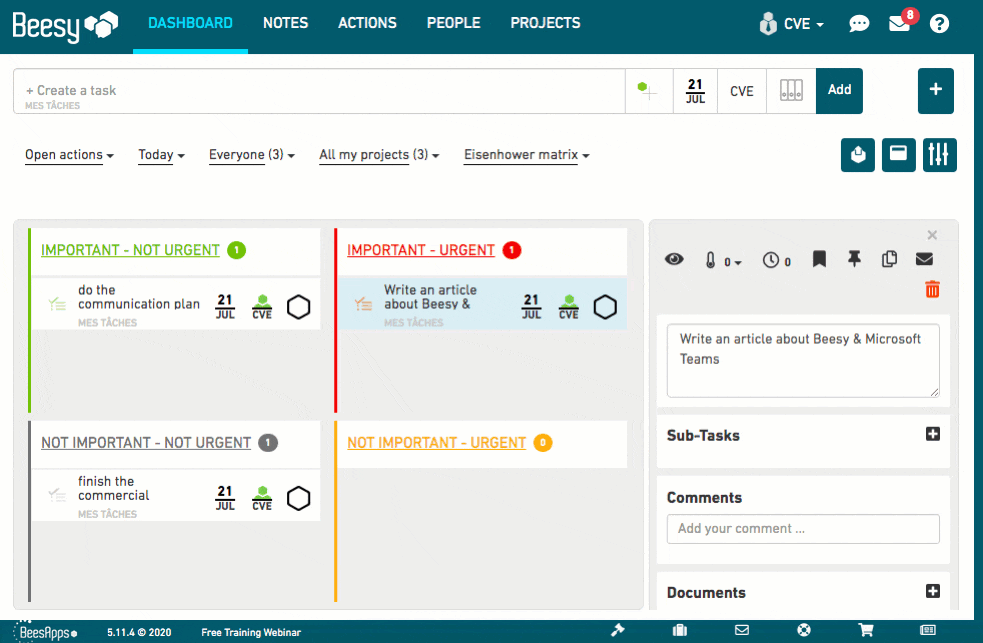Screen dimensions: 983x643
Task: Go to the PROJECTS tab
Action: click(x=545, y=23)
